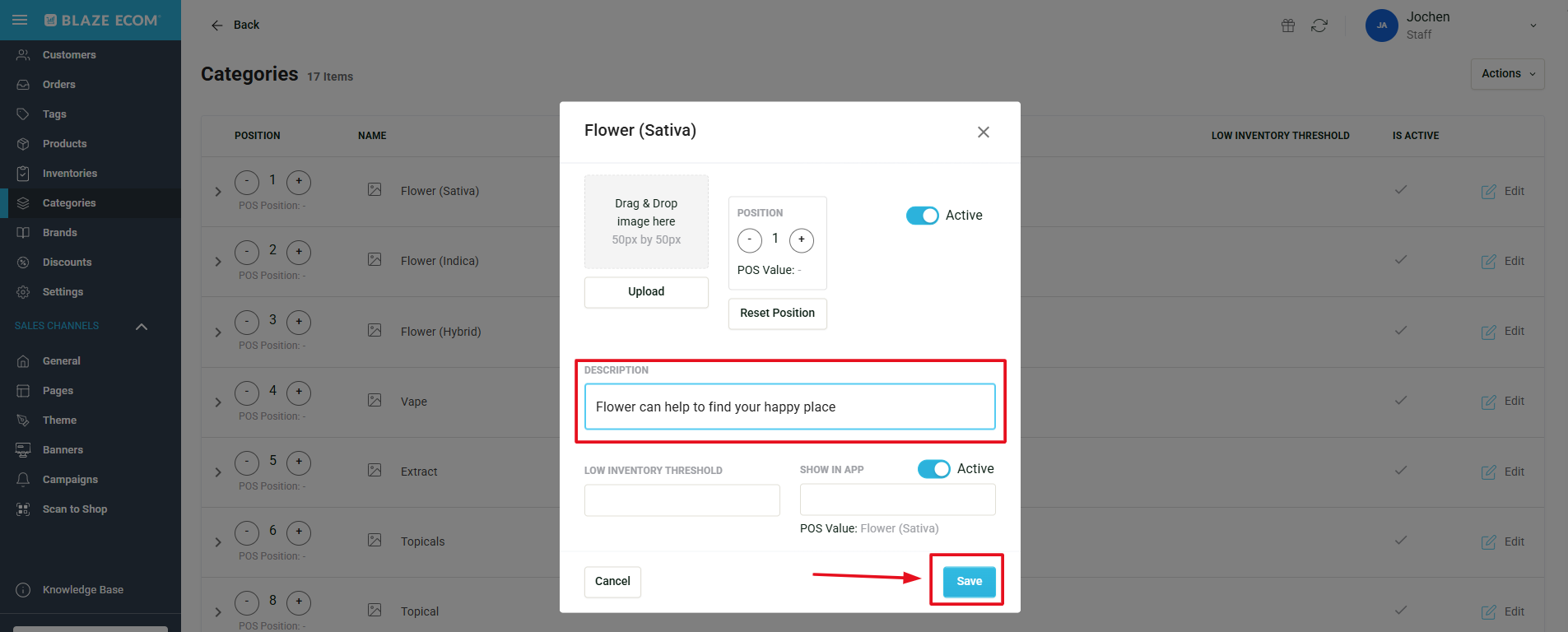
Task: Edit the Vape category
Action: click(1502, 402)
